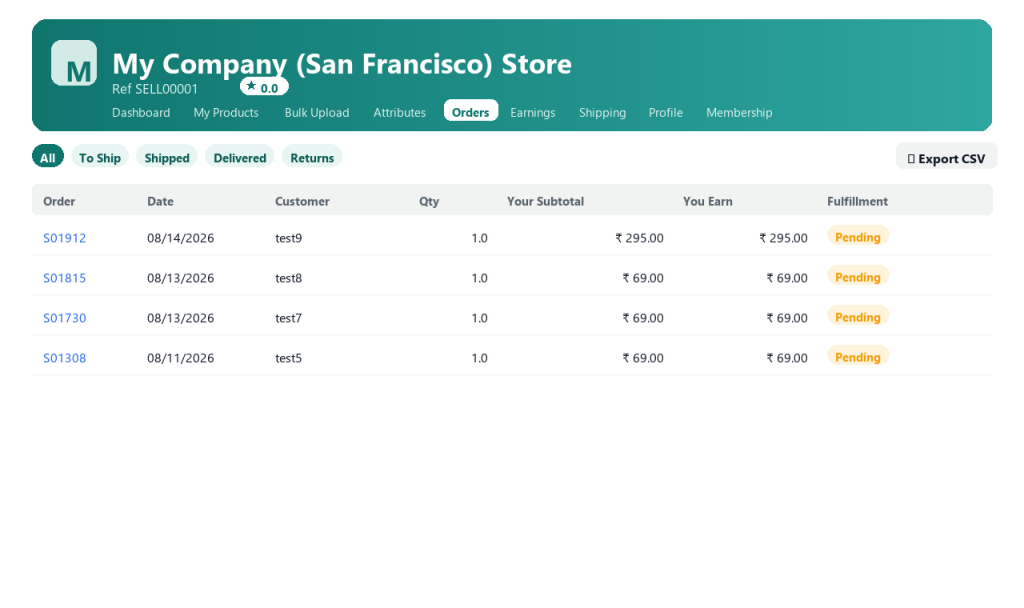Go to My Products tab
The height and width of the screenshot is (608, 1024).
[226, 112]
